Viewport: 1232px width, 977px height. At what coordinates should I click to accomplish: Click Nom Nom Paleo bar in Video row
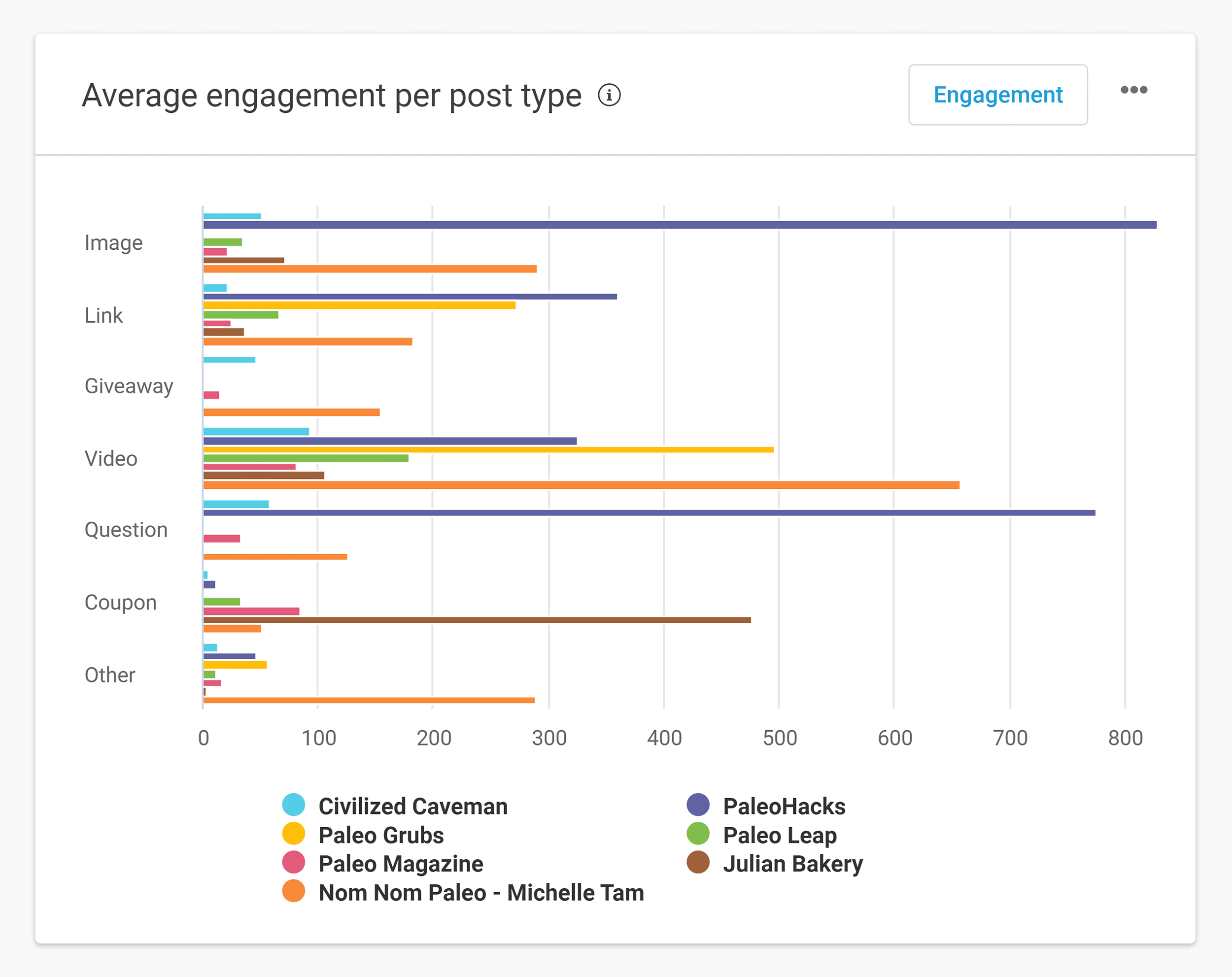click(x=581, y=485)
